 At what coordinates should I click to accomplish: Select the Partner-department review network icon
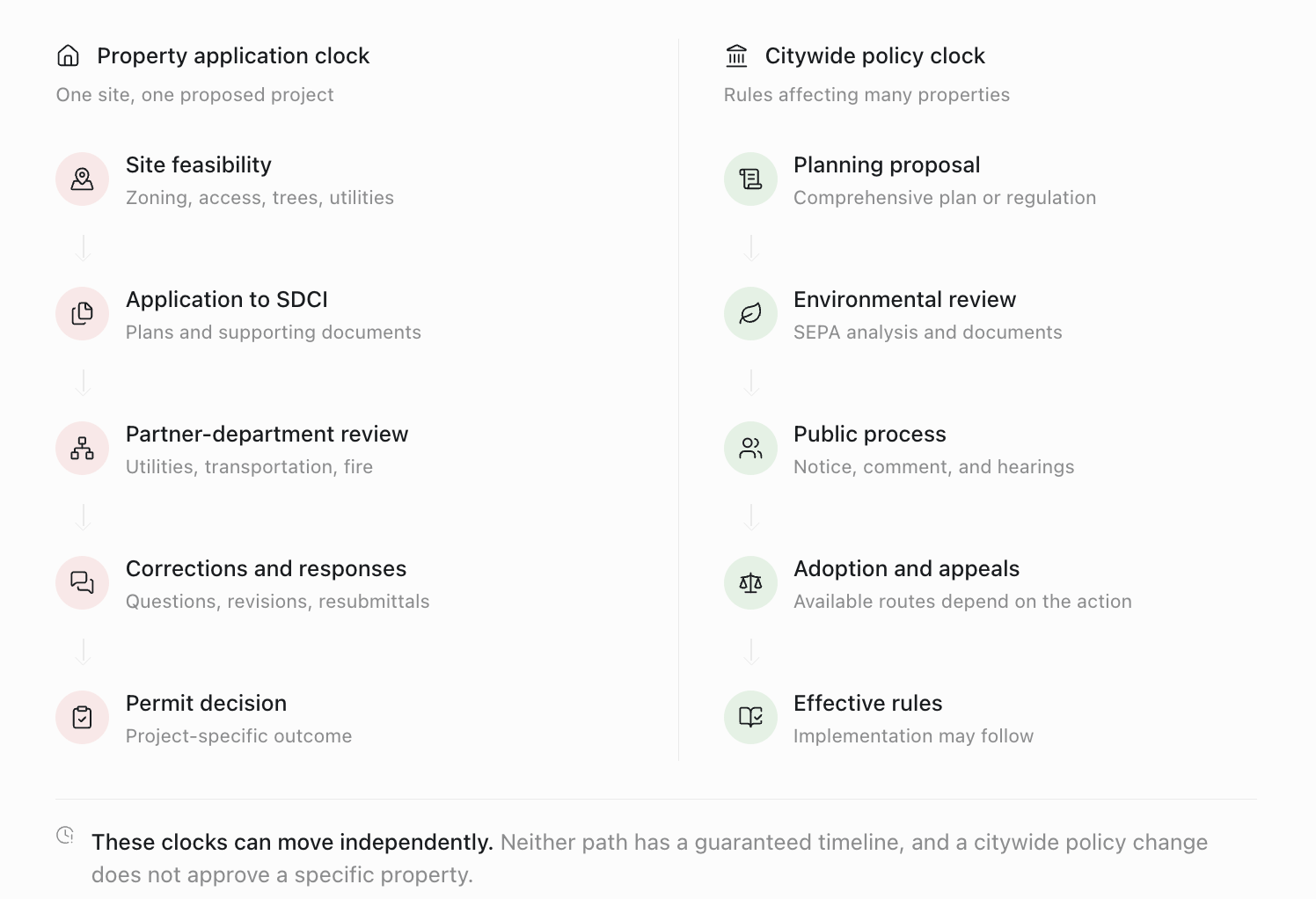(82, 449)
